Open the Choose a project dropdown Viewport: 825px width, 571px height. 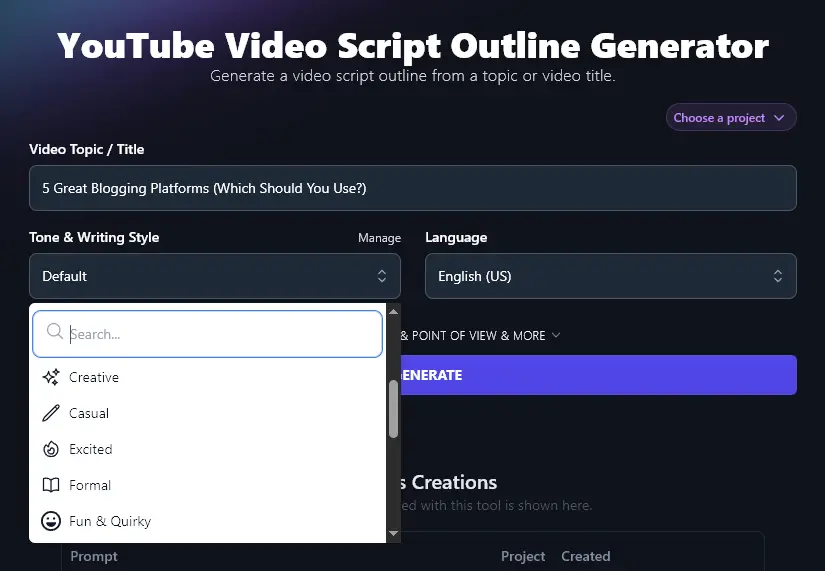point(731,117)
